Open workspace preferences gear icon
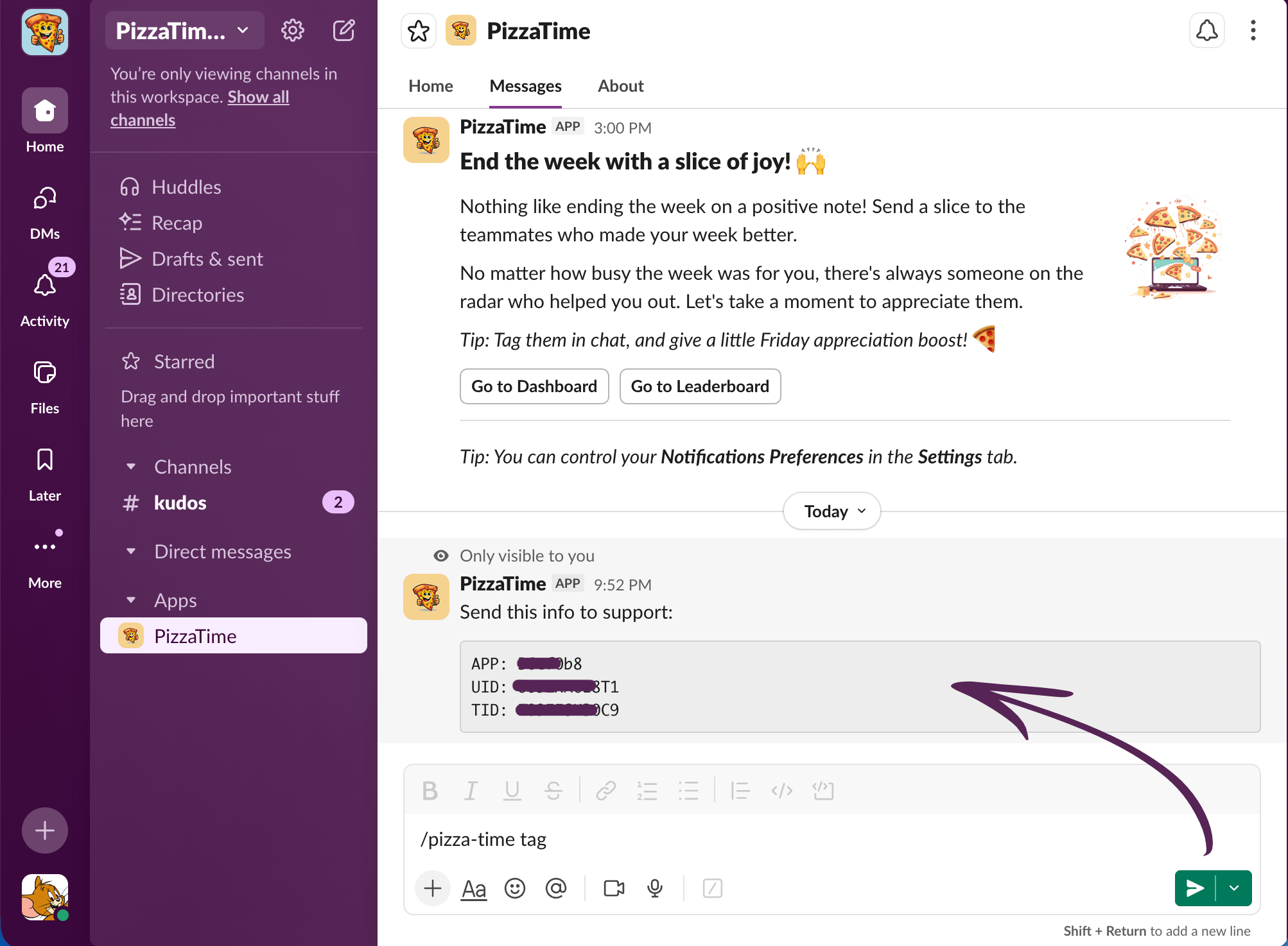1288x946 pixels. [292, 30]
